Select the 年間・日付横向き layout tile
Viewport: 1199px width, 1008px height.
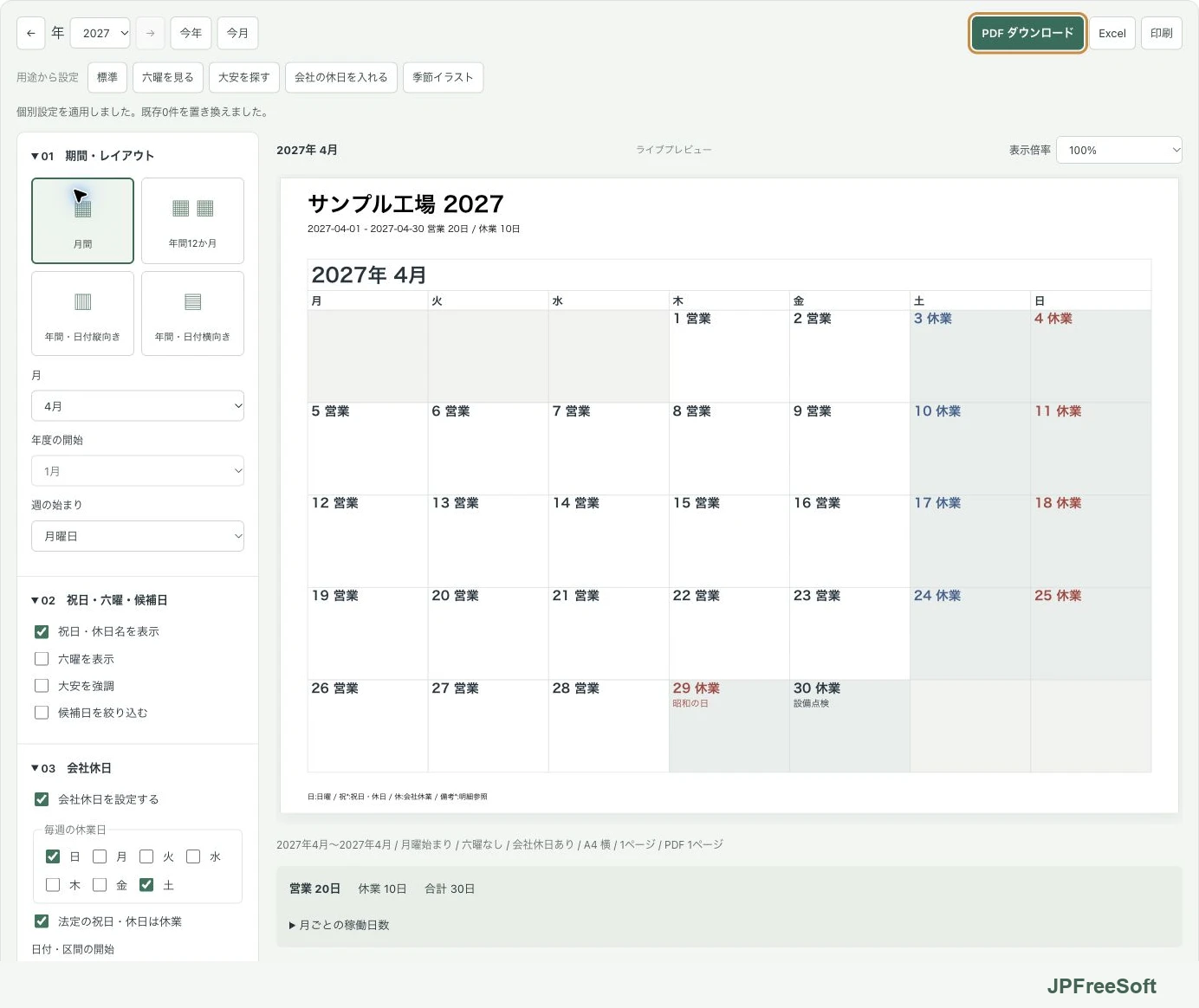point(192,313)
